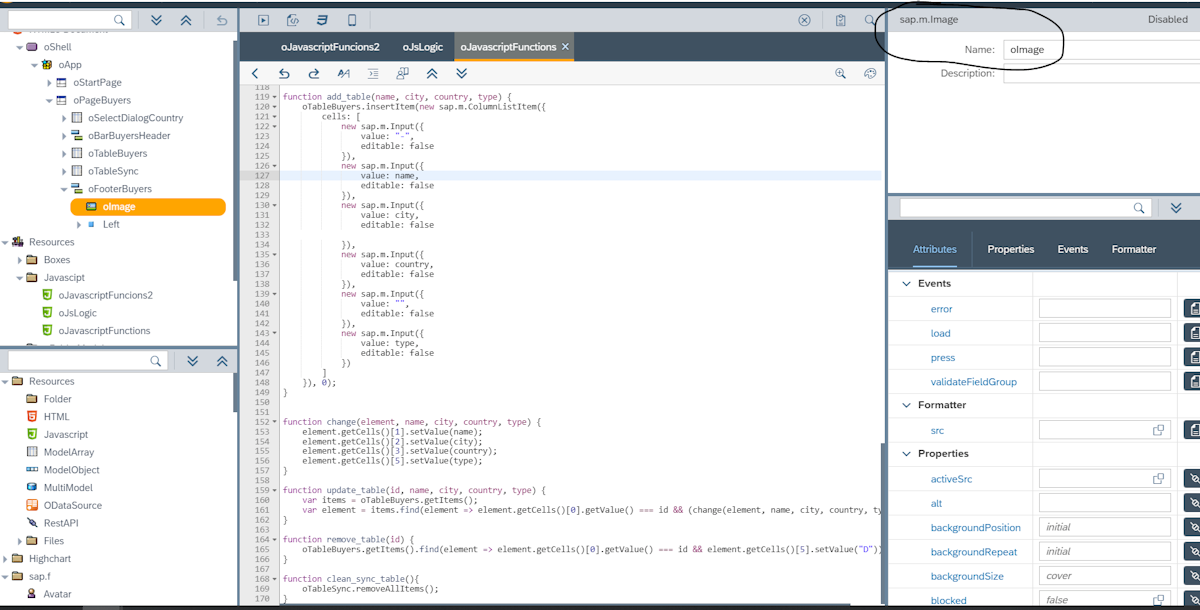Viewport: 1200px width, 610px height.
Task: Collapse the Formatter section in attributes
Action: [x=906, y=405]
